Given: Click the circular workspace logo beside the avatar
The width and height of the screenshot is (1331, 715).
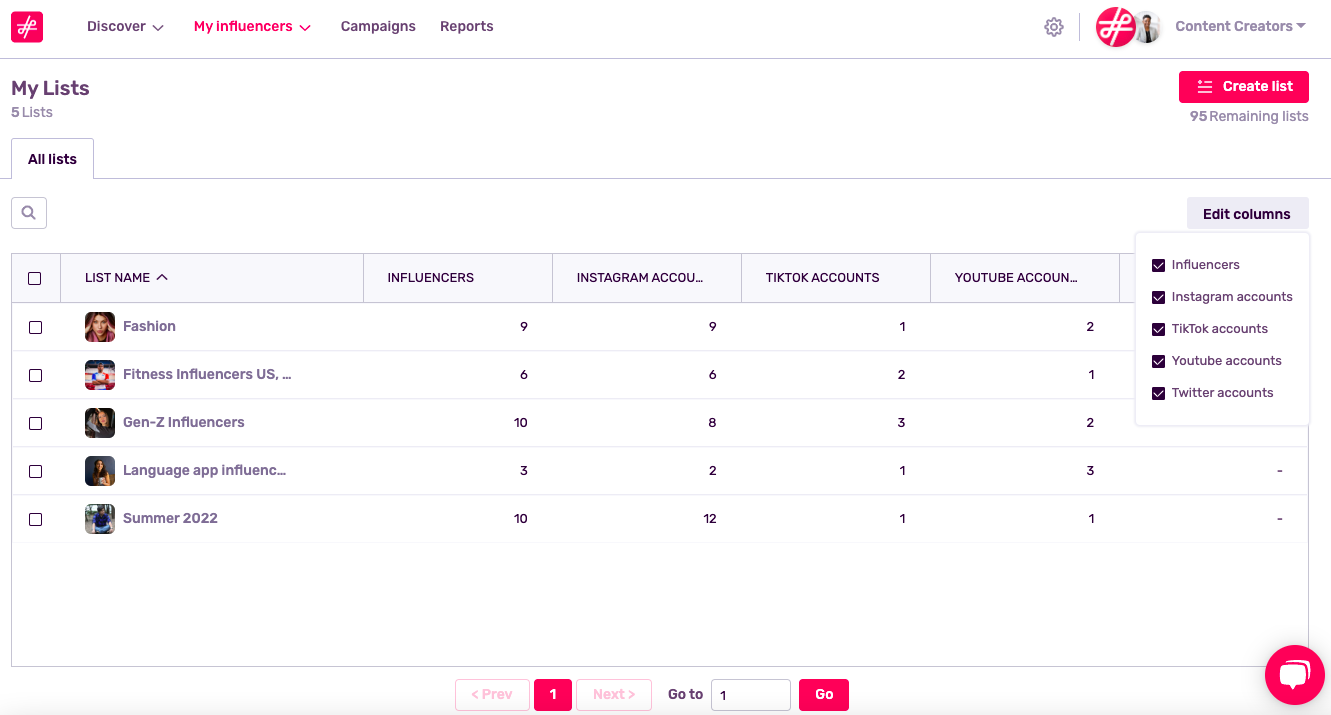Looking at the screenshot, I should (1115, 27).
